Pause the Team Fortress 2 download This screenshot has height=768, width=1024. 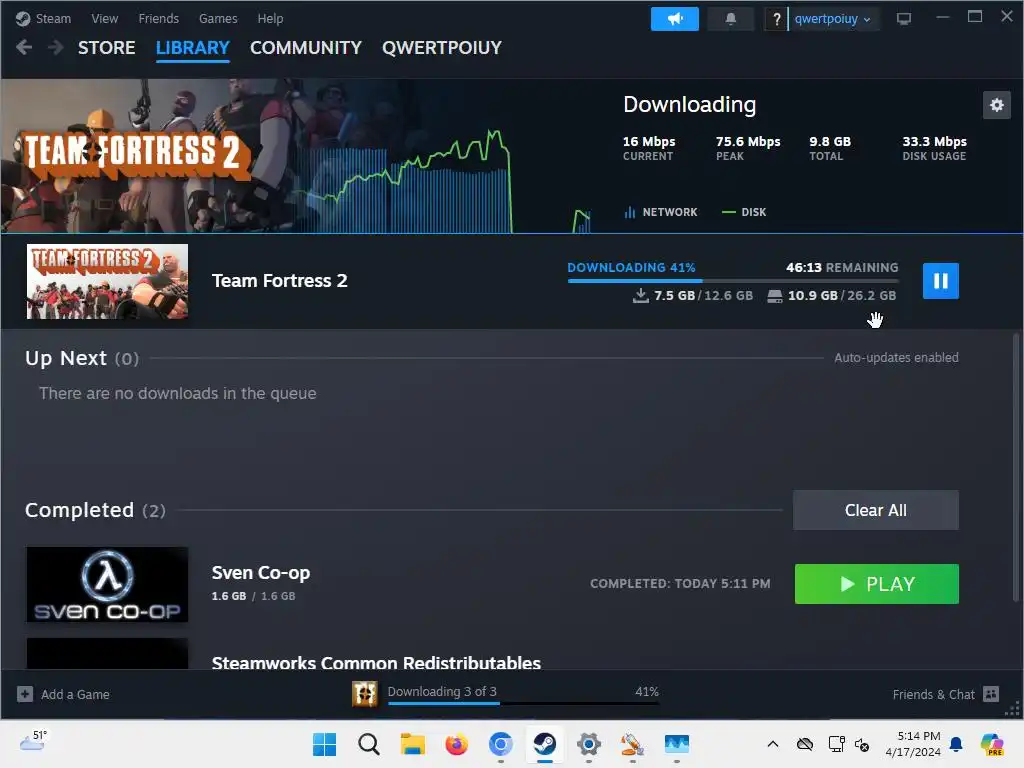point(940,281)
